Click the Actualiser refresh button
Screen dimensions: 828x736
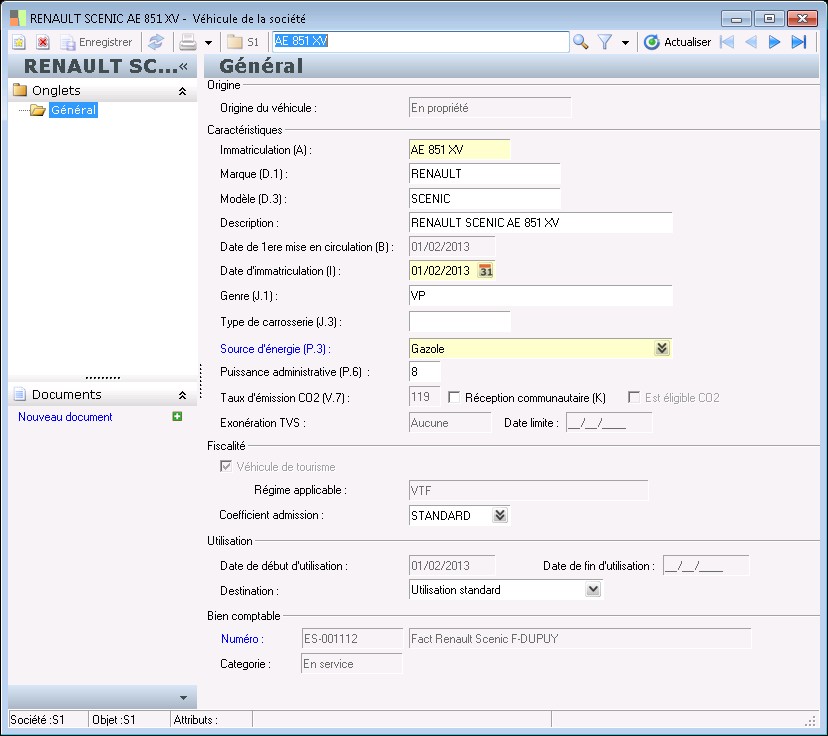[x=678, y=42]
